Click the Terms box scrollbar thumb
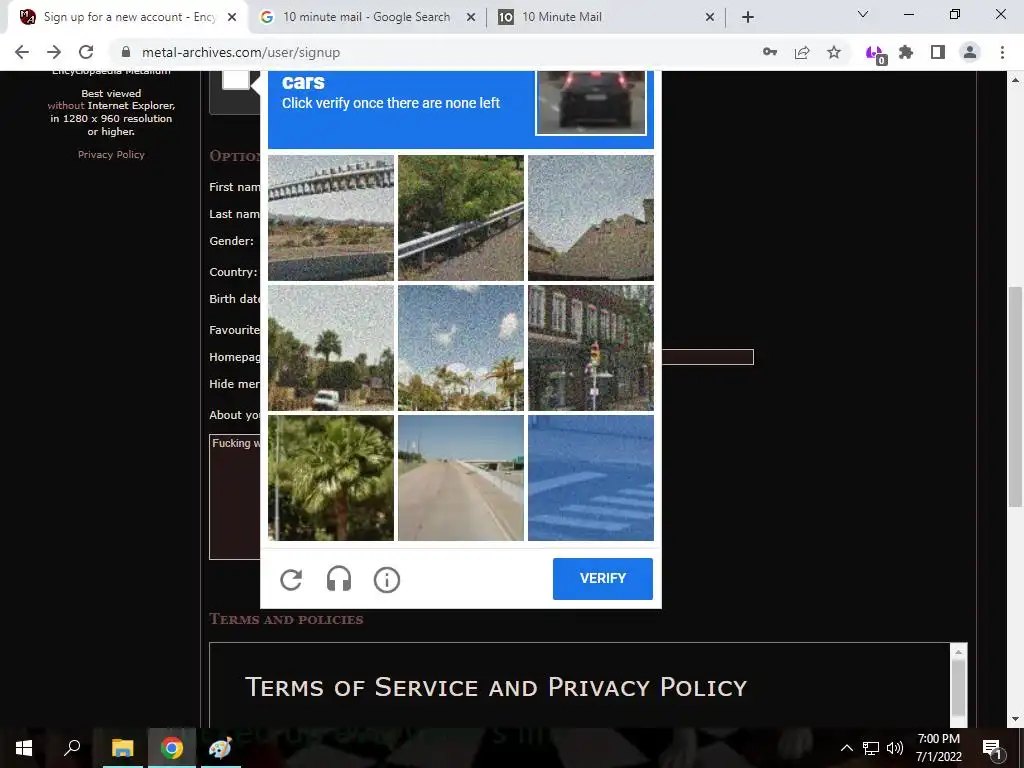 point(958,687)
